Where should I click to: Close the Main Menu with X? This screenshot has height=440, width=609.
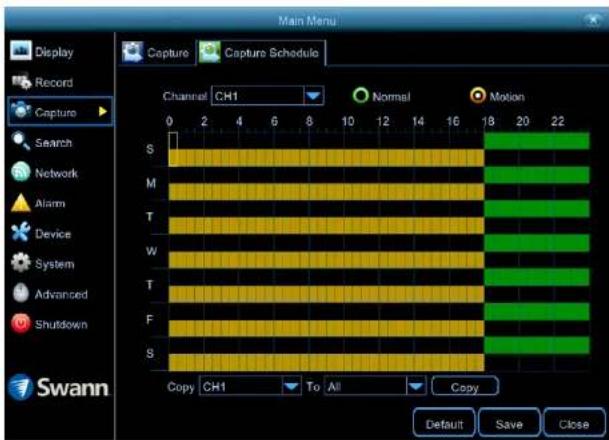pyautogui.click(x=593, y=19)
